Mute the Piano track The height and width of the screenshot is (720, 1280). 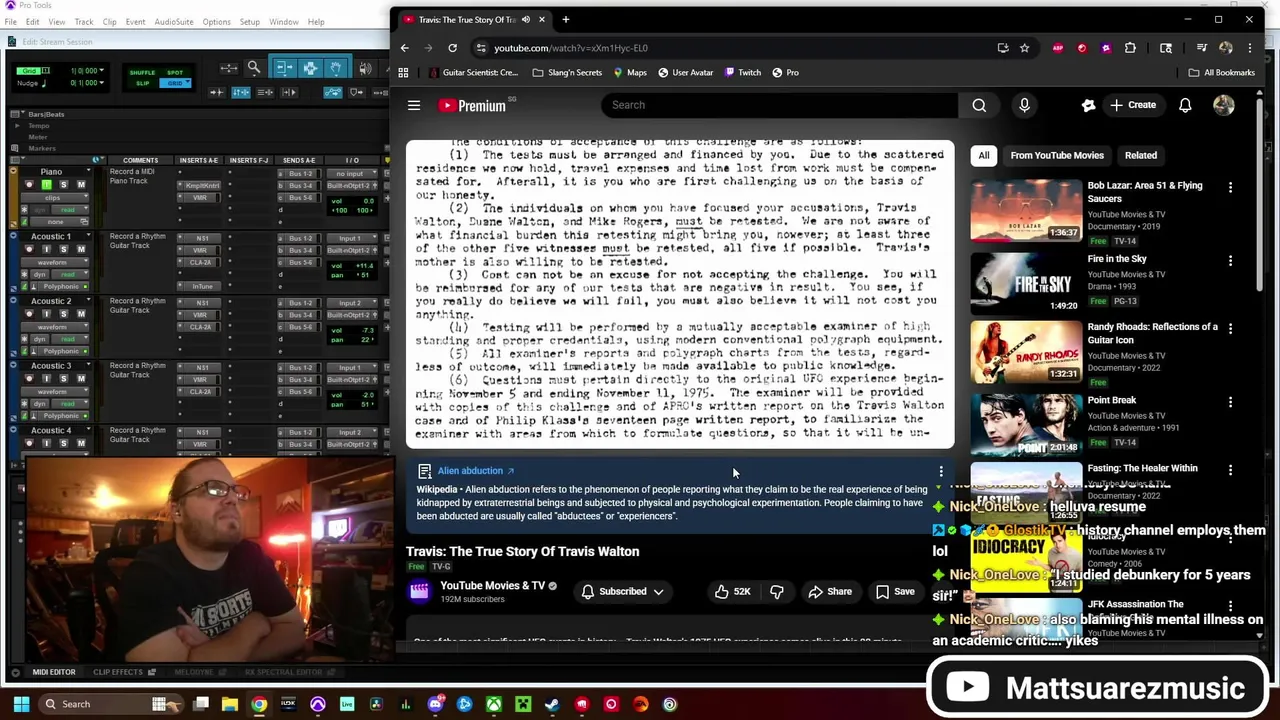81,184
